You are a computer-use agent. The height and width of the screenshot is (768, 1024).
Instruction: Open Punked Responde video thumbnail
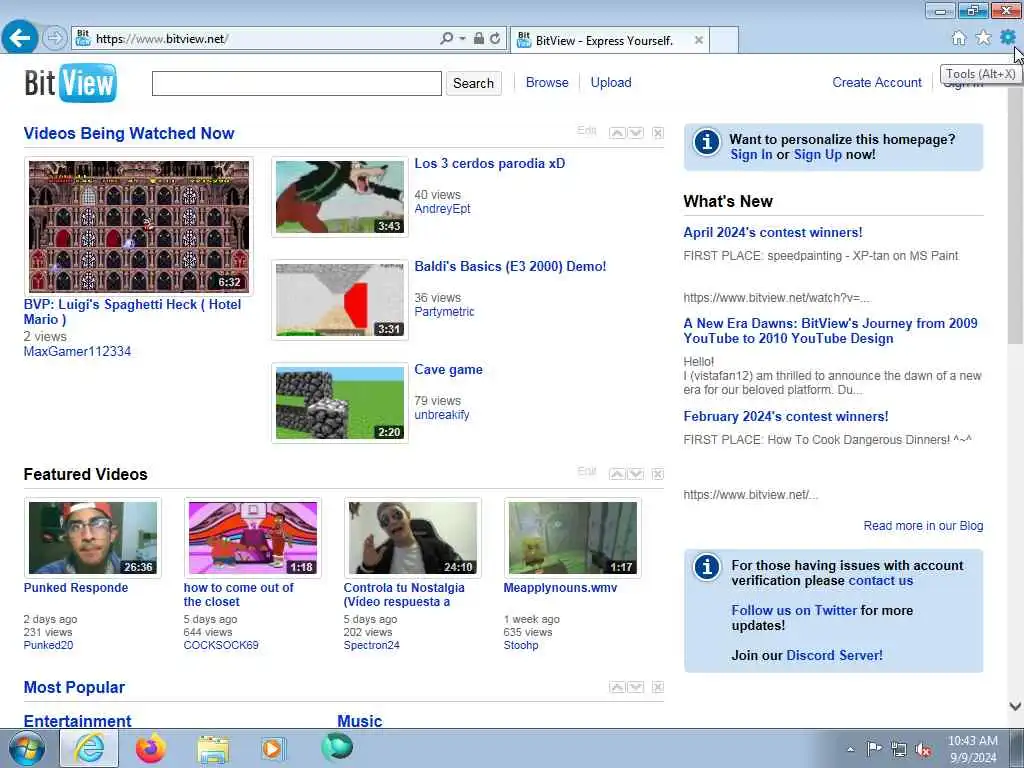pos(93,538)
